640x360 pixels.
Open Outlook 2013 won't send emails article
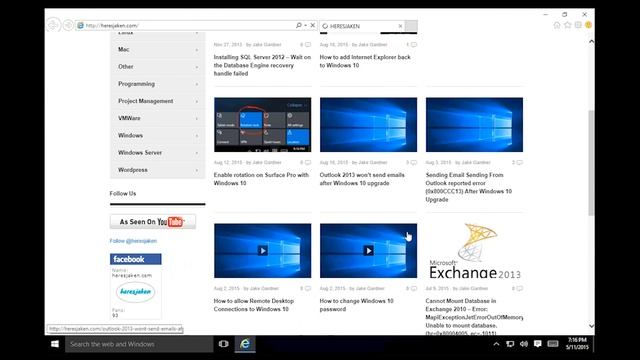tap(362, 179)
